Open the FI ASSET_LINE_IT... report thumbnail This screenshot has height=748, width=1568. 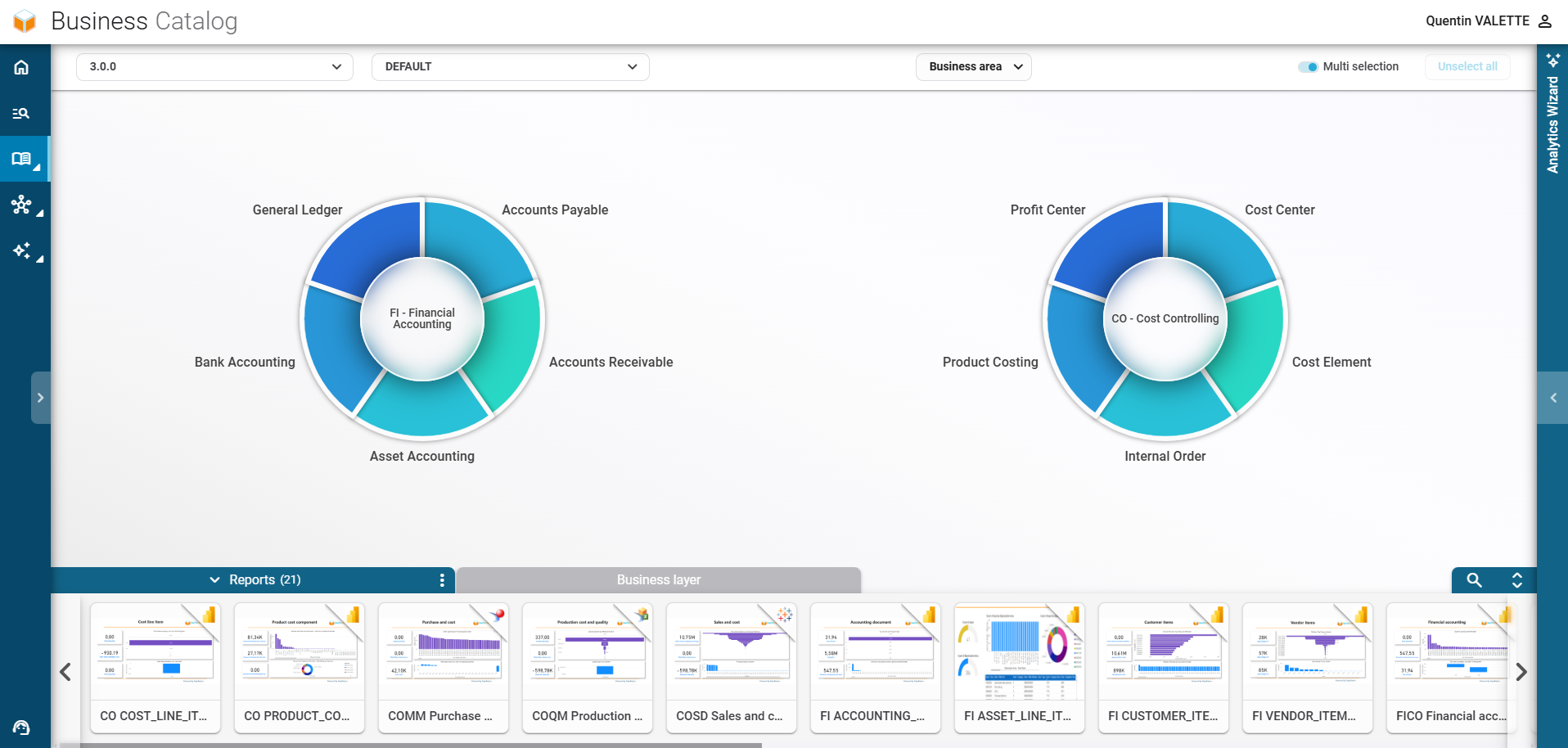pos(1020,668)
